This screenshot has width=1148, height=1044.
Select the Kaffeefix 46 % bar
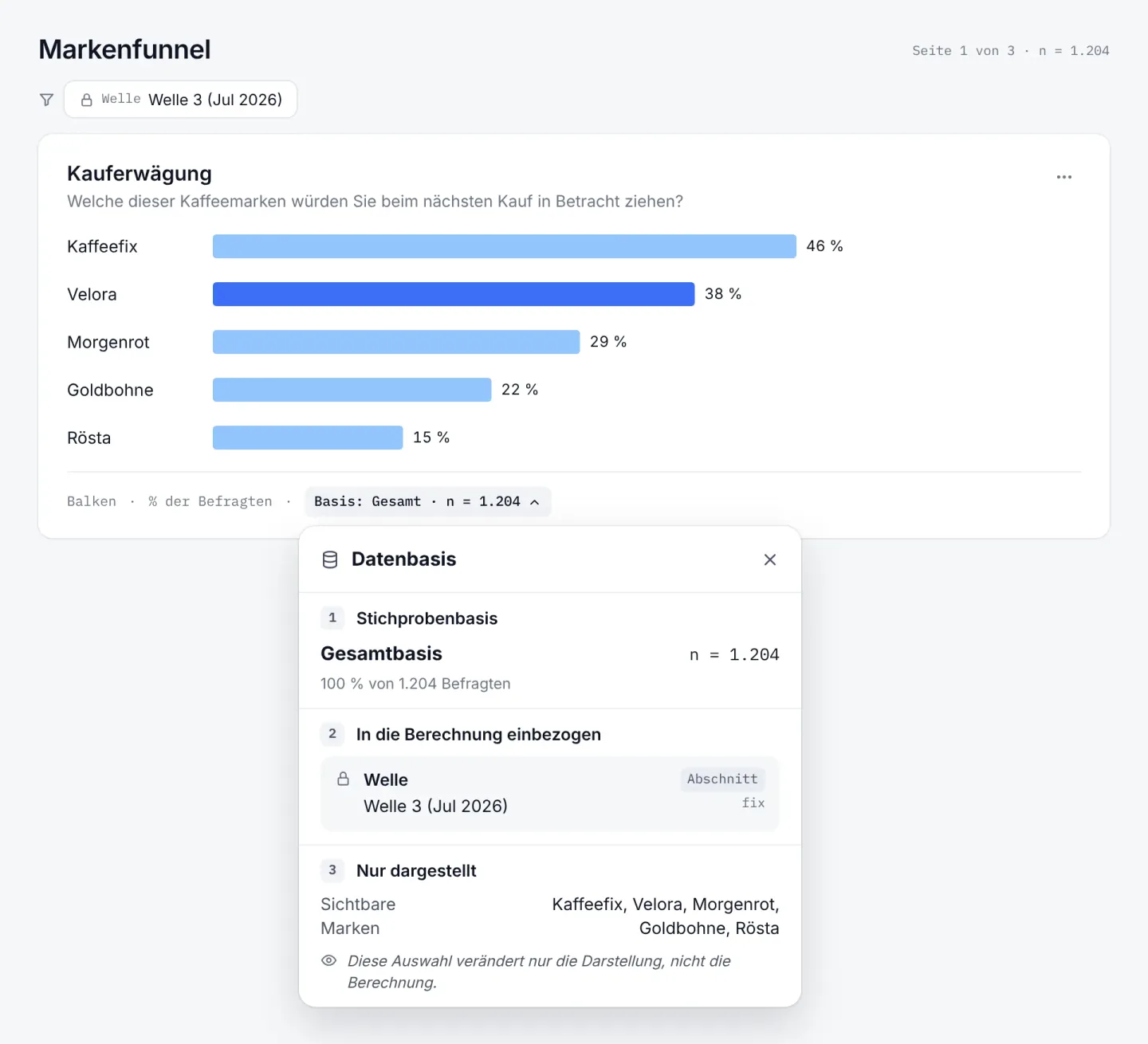(x=505, y=246)
